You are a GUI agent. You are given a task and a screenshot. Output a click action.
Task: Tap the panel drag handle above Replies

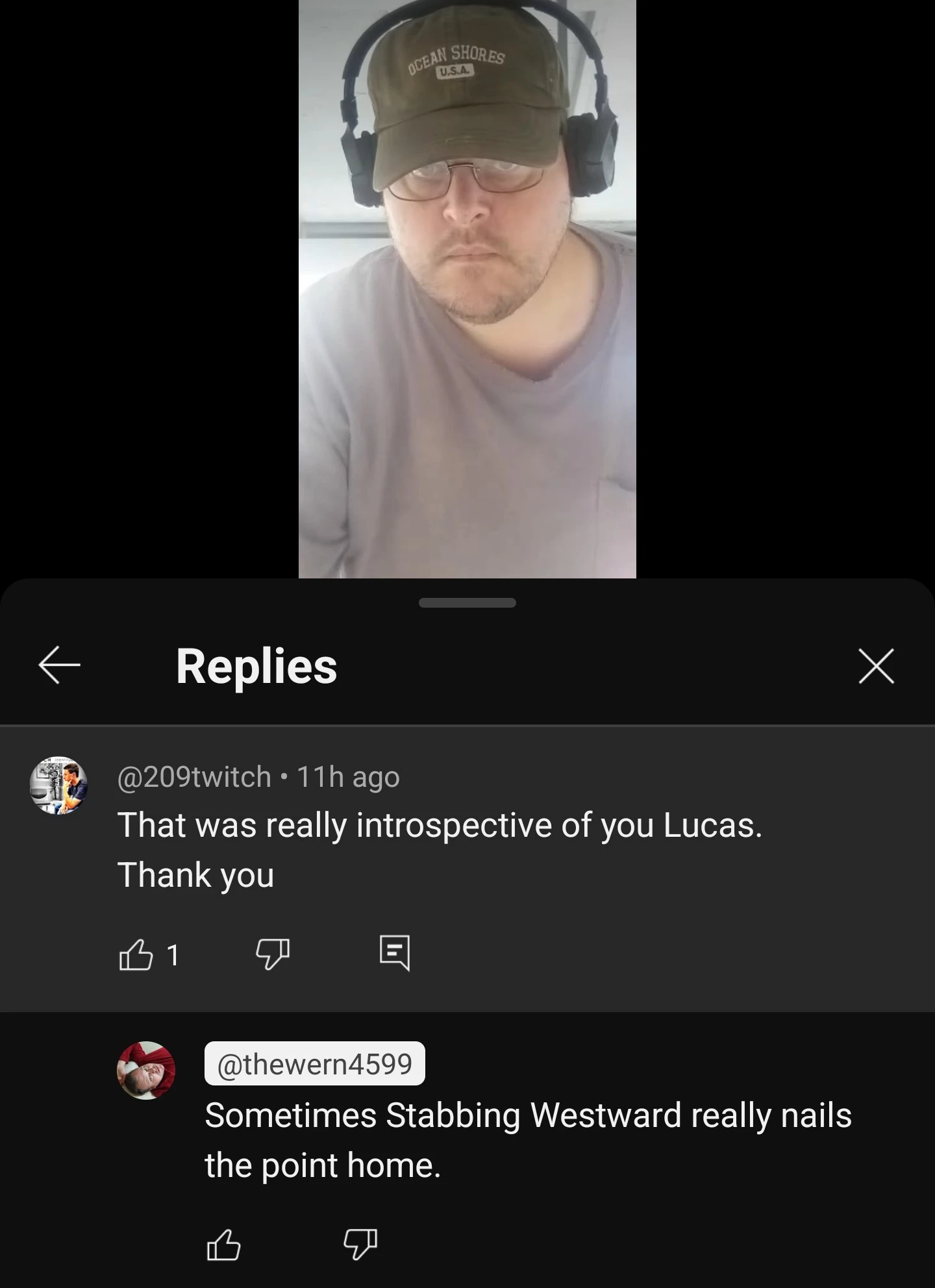pyautogui.click(x=467, y=603)
